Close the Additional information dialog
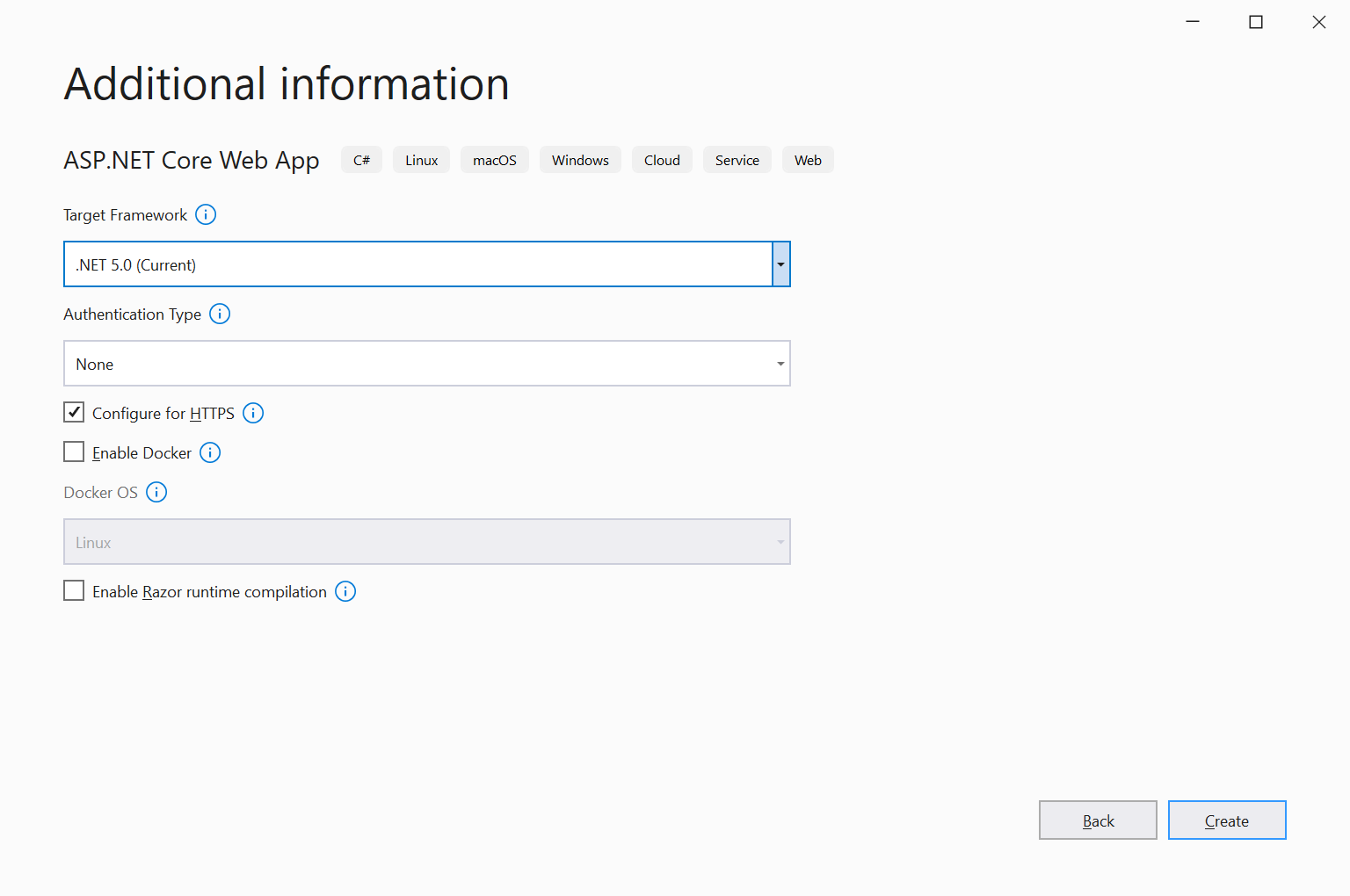The image size is (1350, 896). click(x=1319, y=22)
